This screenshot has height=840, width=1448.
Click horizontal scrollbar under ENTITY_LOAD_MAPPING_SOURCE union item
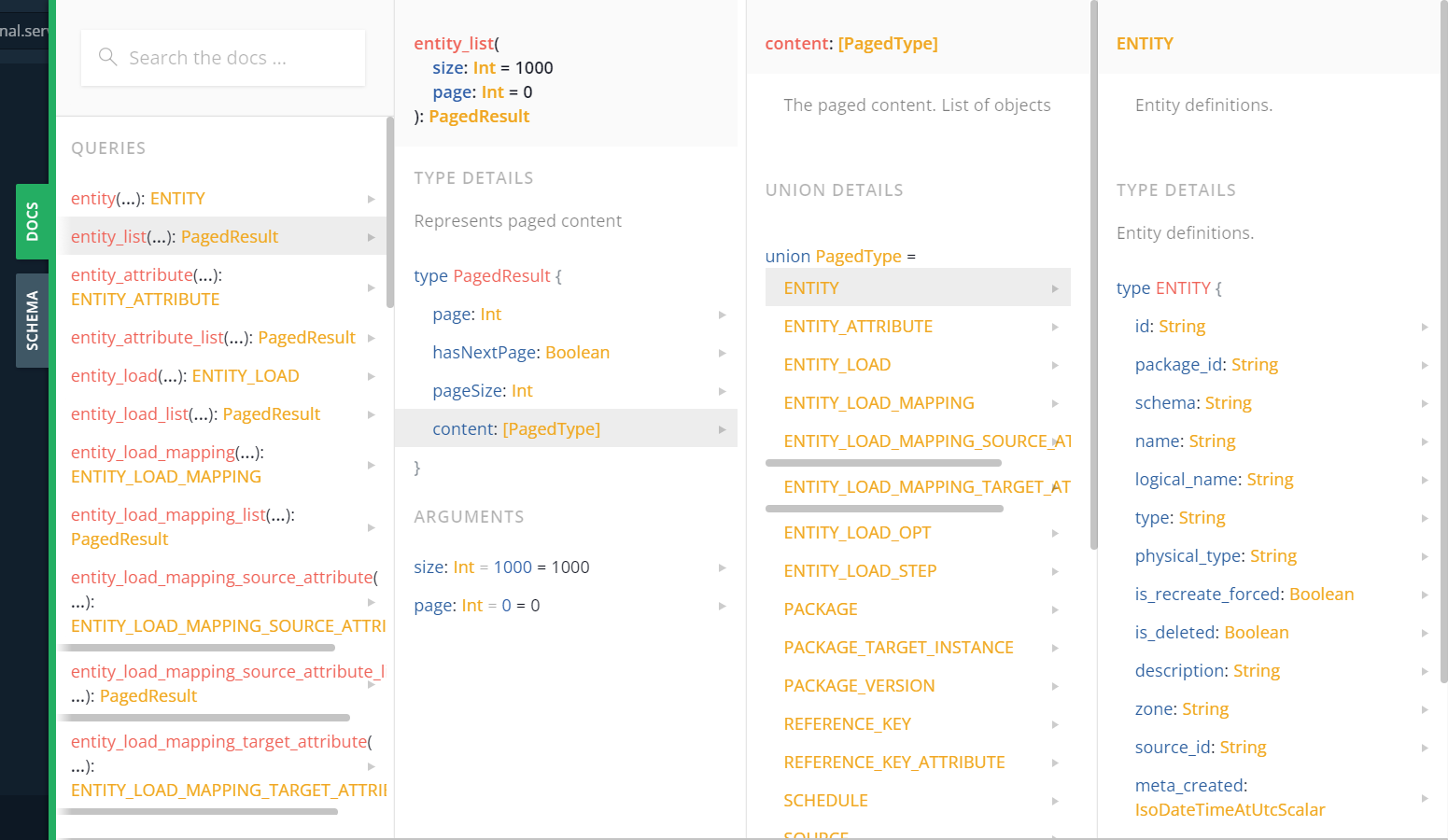point(883,463)
